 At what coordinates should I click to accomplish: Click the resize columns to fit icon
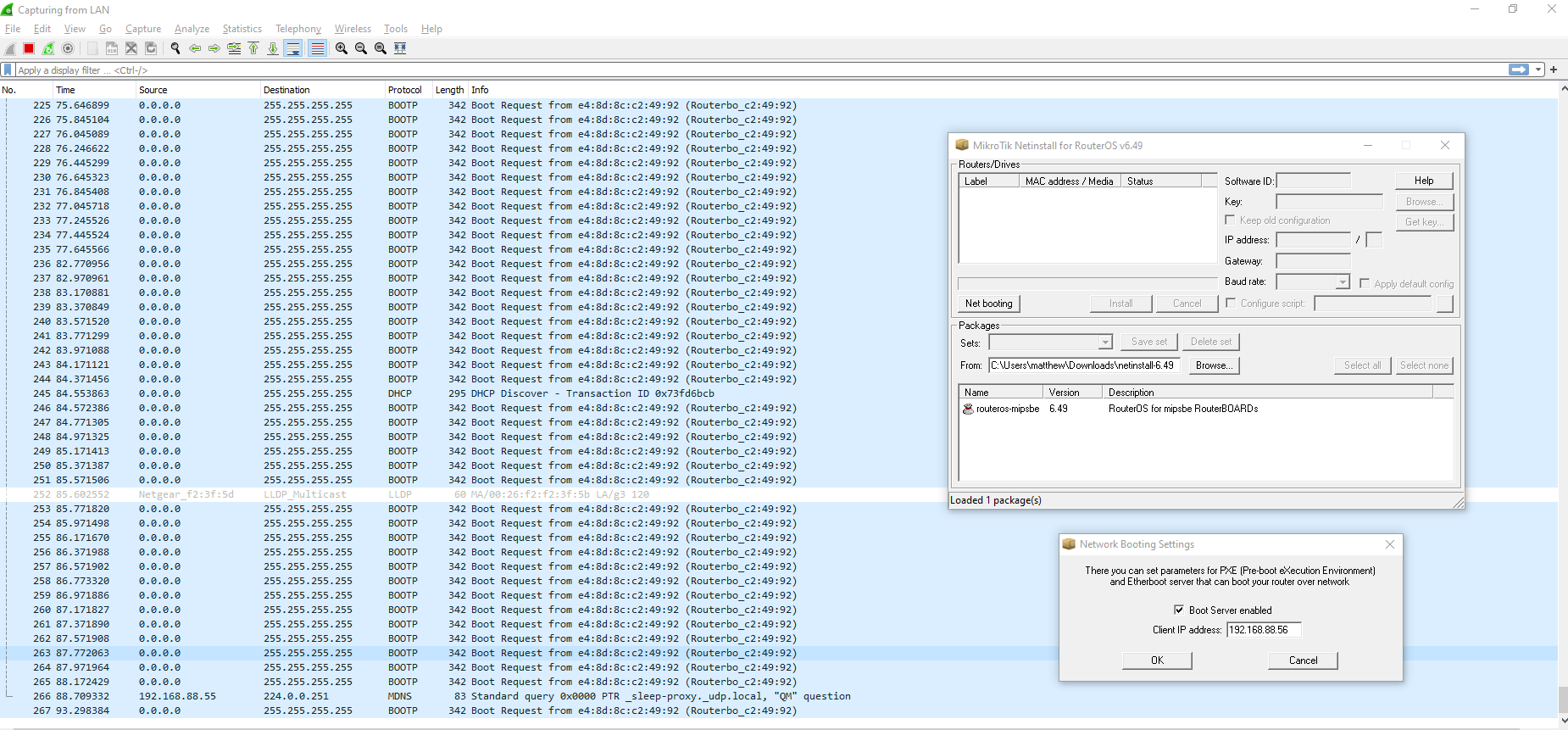pyautogui.click(x=400, y=48)
